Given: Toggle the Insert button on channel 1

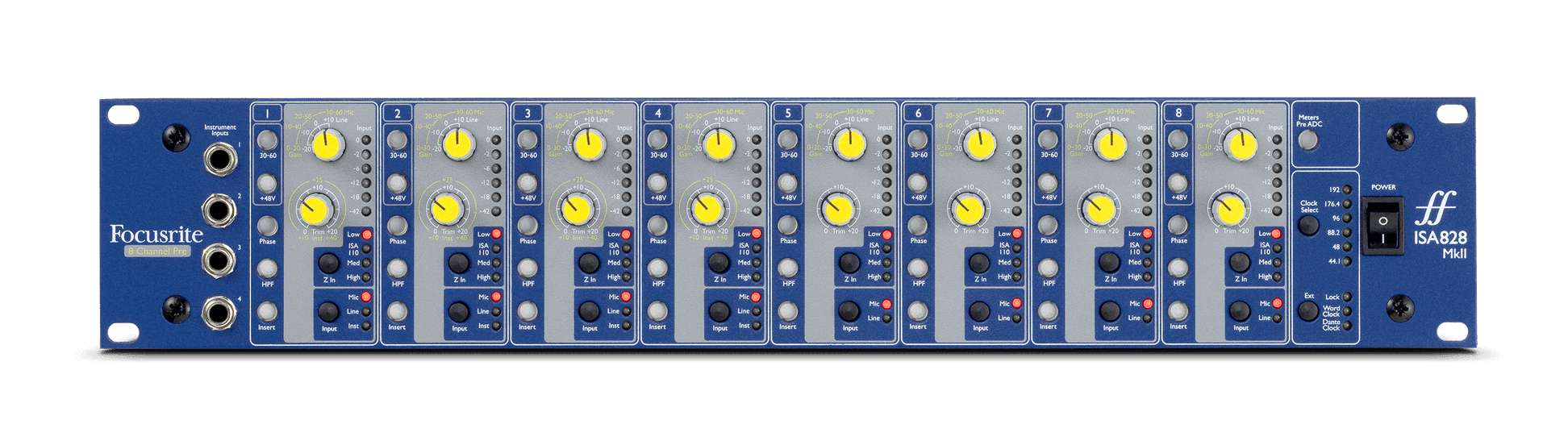Looking at the screenshot, I should 267,311.
